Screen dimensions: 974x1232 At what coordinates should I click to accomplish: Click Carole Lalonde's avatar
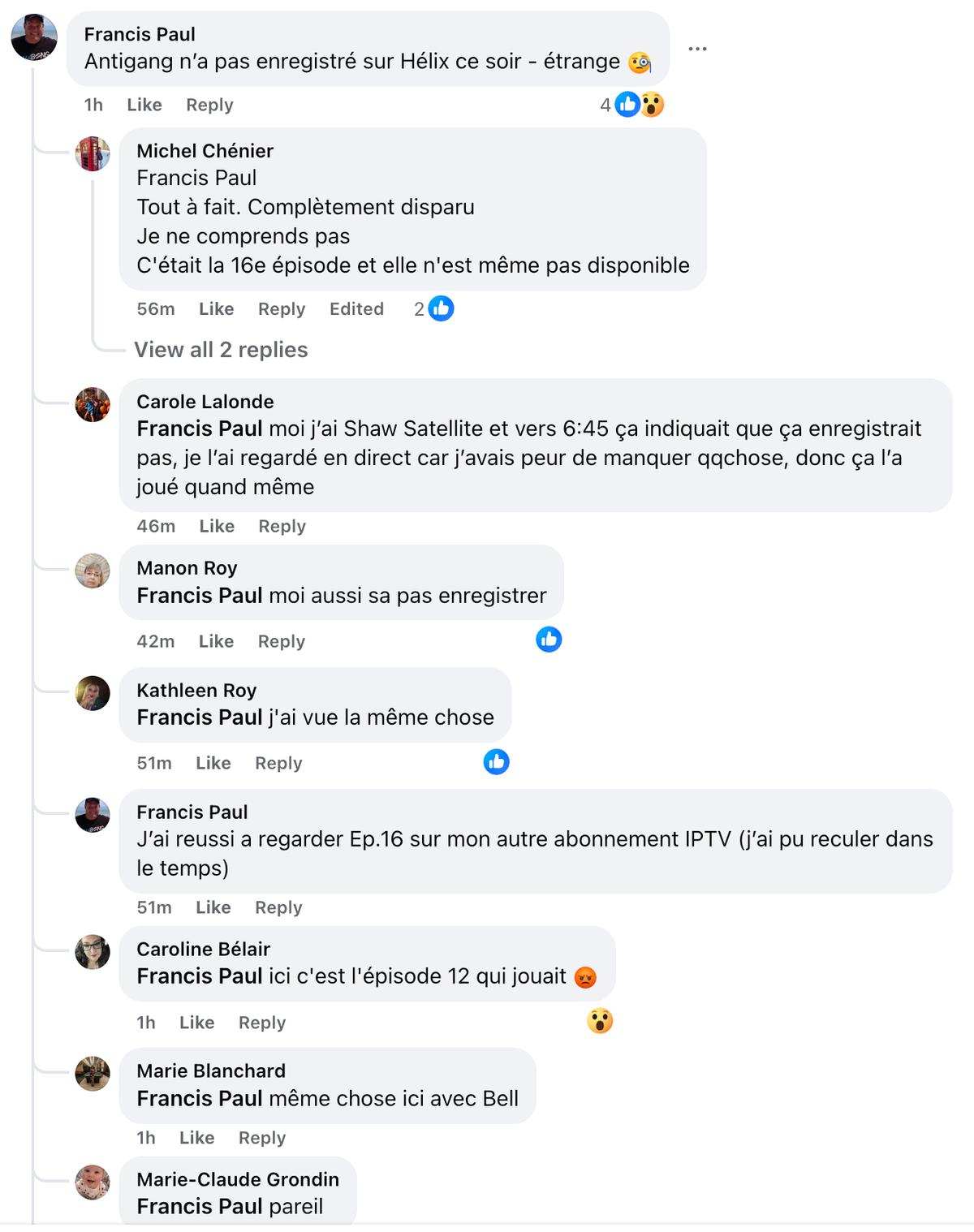tap(92, 406)
